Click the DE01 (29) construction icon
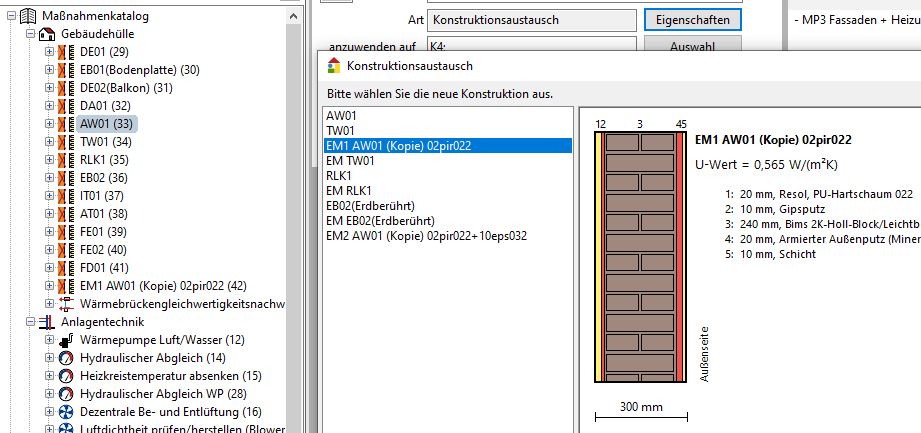 [x=66, y=52]
